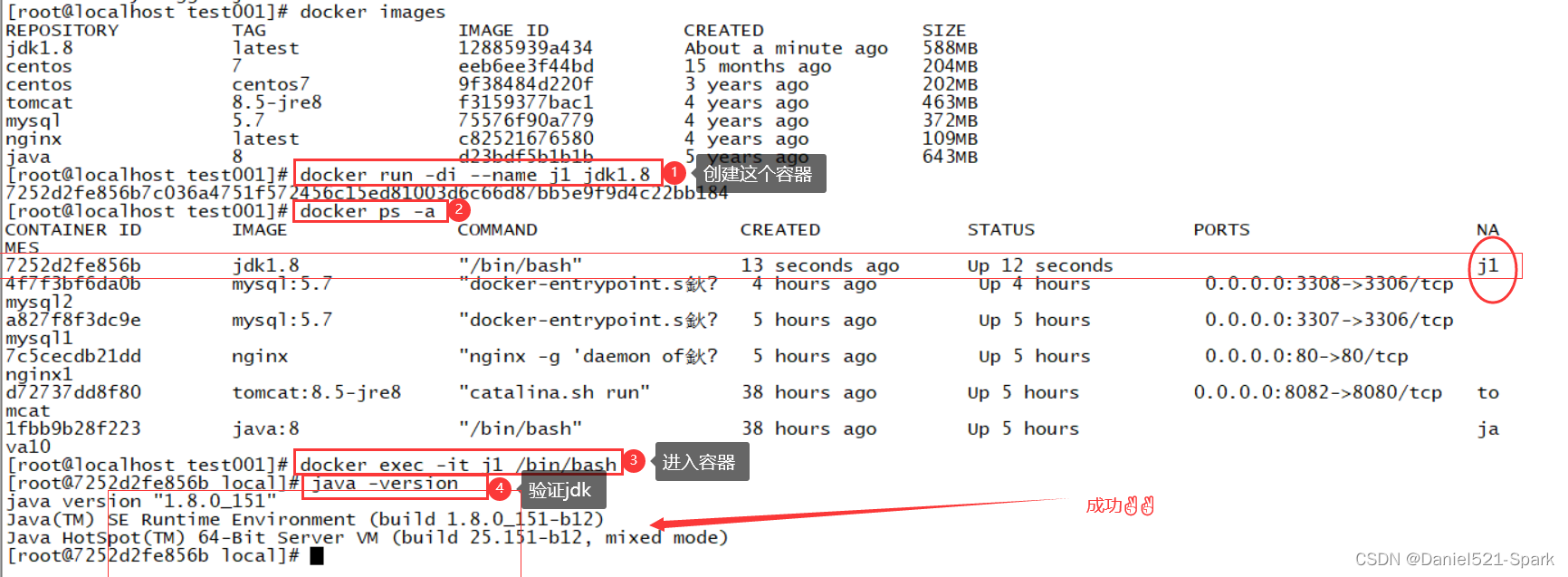The height and width of the screenshot is (577, 1568).
Task: Click the java version "1.8.0_151" output line
Action: point(141,501)
